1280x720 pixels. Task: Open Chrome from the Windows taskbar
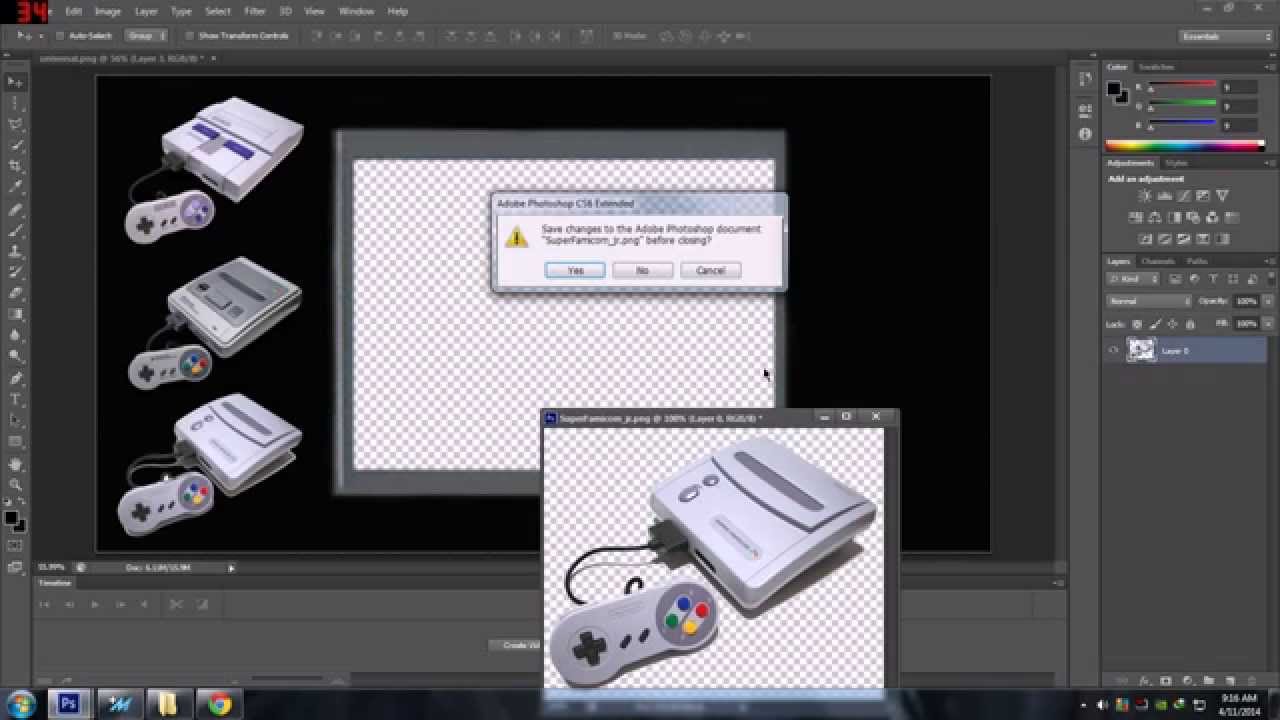220,704
